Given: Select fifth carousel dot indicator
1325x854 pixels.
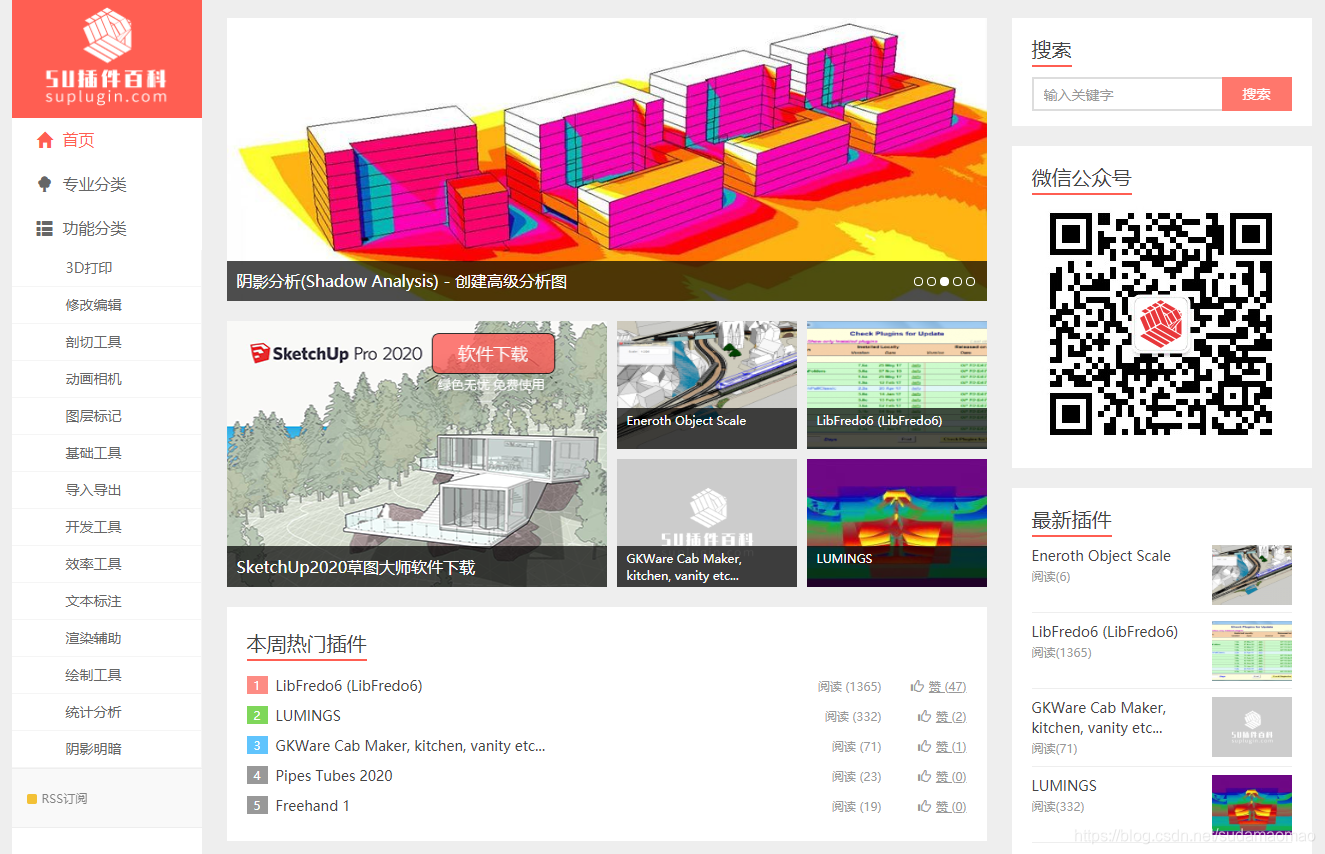Looking at the screenshot, I should [x=970, y=282].
